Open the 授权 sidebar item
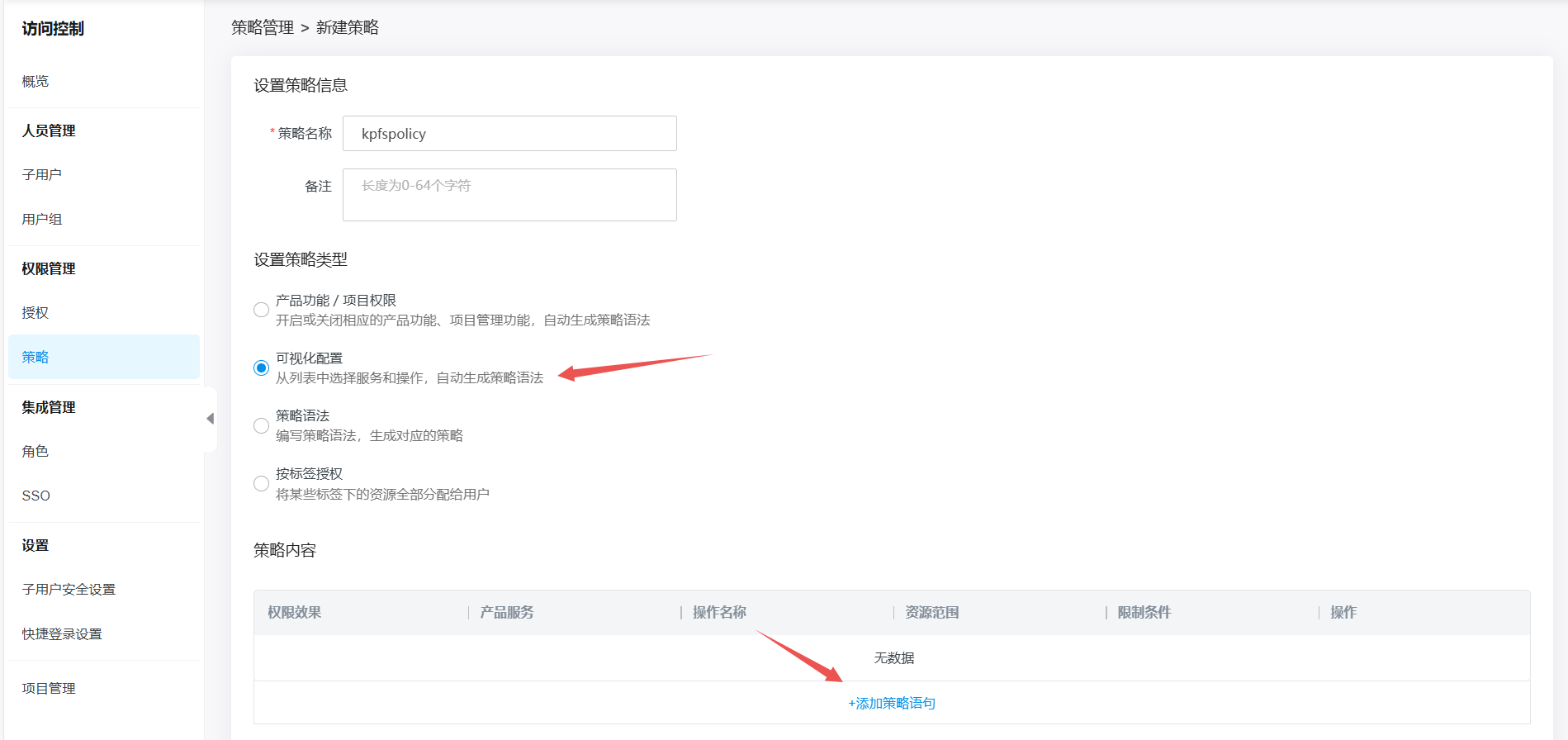Image resolution: width=1568 pixels, height=740 pixels. 36,312
